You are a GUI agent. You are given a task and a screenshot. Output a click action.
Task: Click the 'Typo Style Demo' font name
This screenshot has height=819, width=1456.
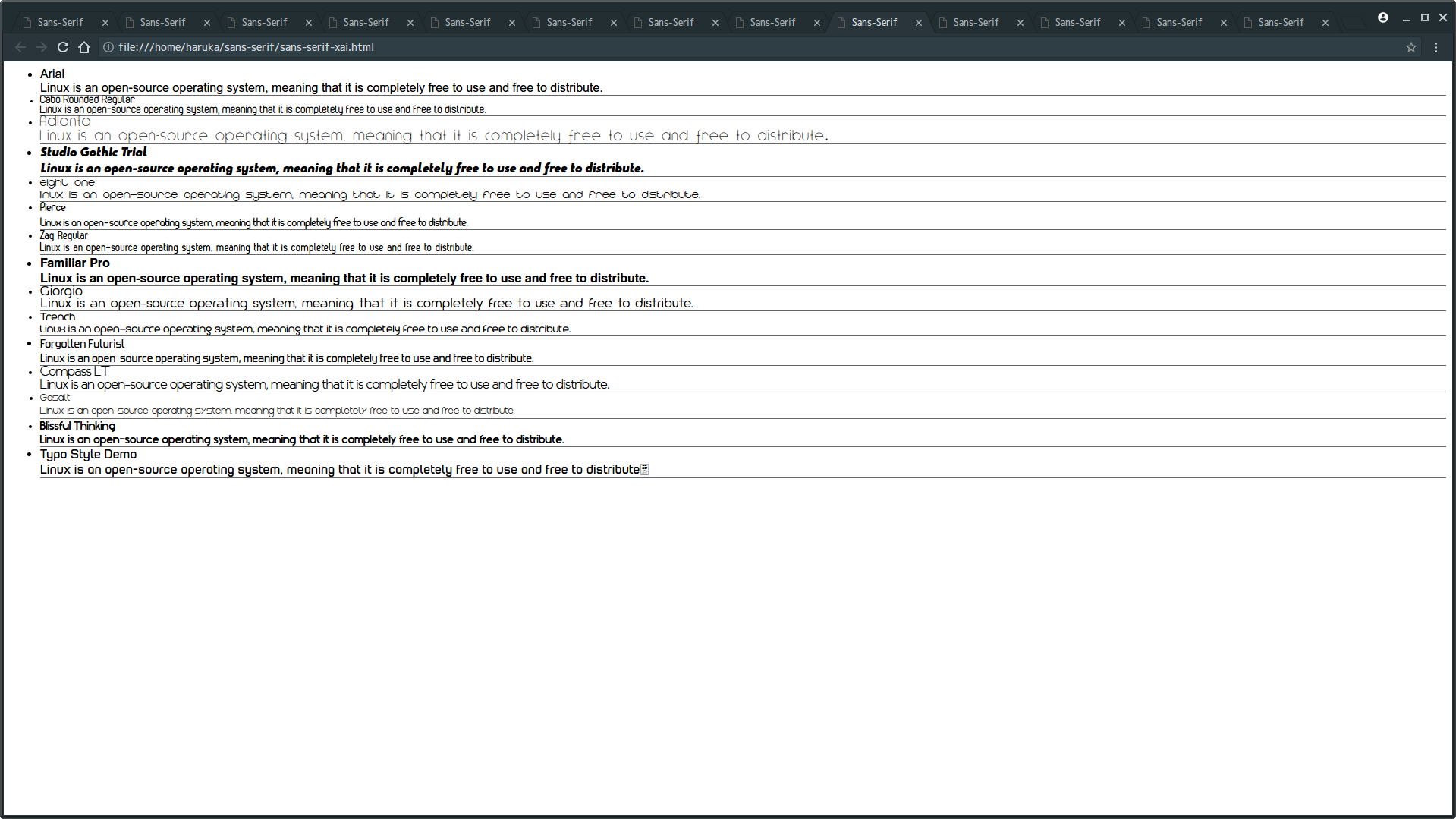tap(88, 454)
